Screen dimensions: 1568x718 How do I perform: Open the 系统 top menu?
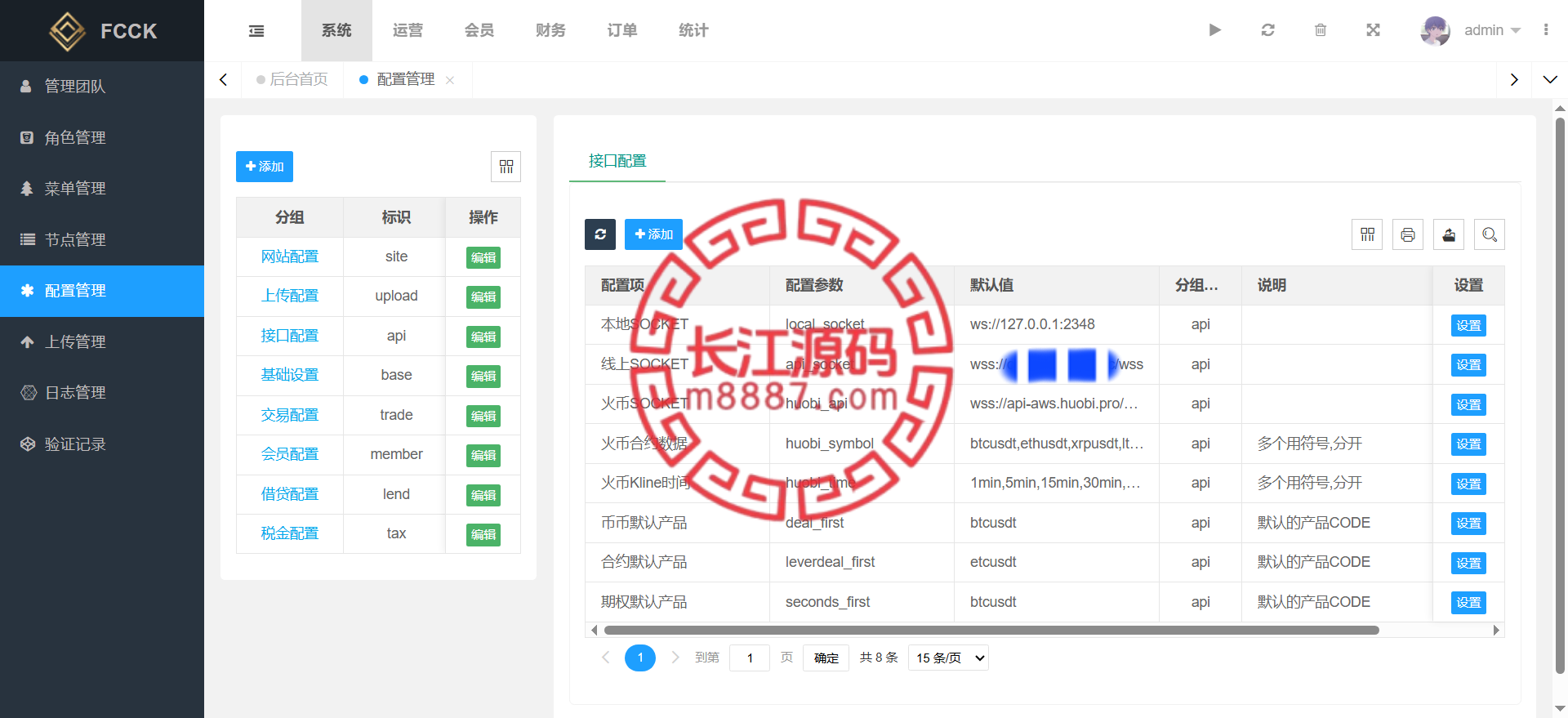click(x=336, y=30)
